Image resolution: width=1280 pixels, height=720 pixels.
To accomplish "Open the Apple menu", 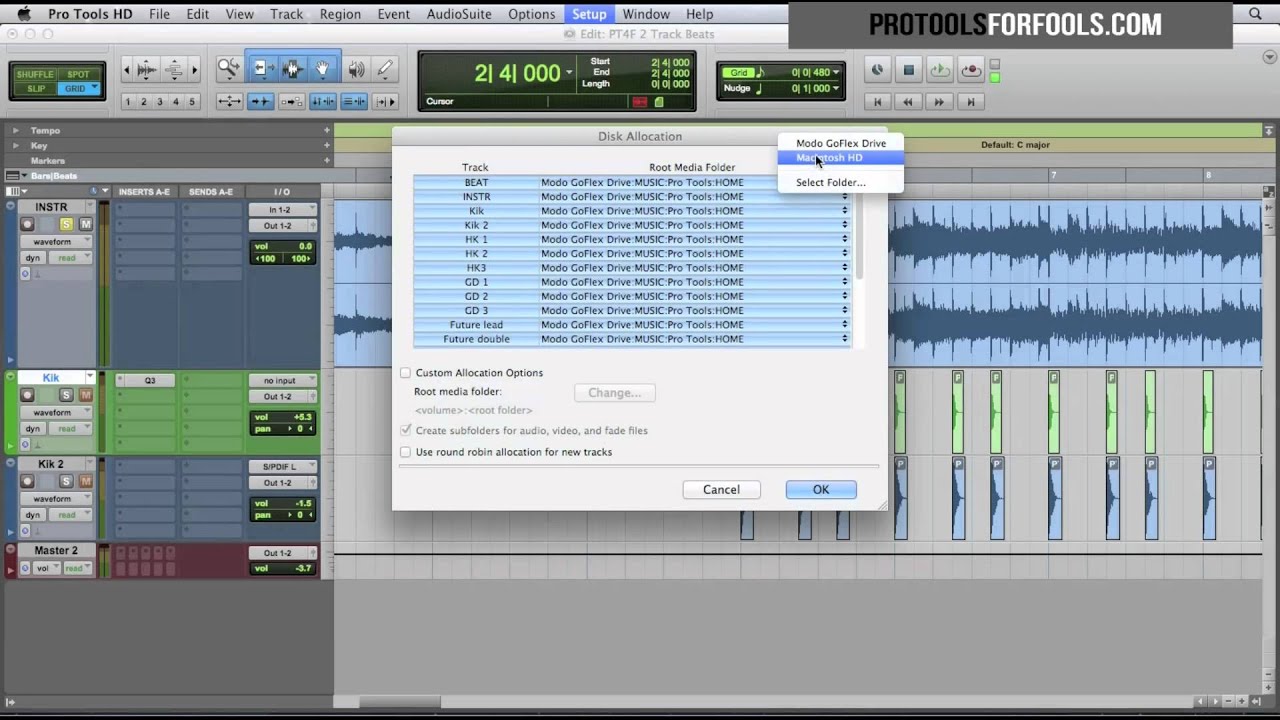I will click(x=23, y=14).
